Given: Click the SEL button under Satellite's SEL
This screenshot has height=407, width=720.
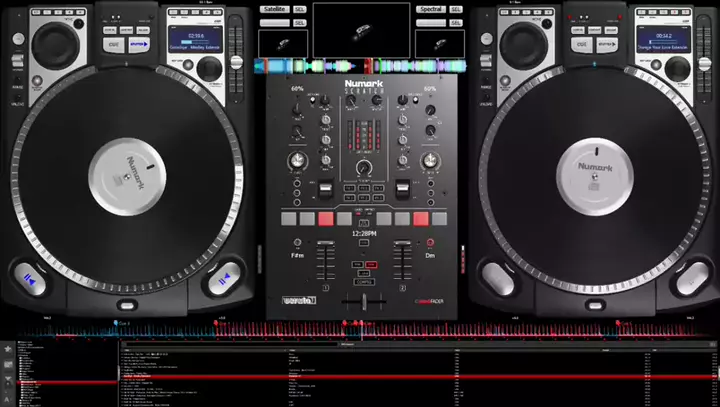Looking at the screenshot, I should tap(299, 23).
